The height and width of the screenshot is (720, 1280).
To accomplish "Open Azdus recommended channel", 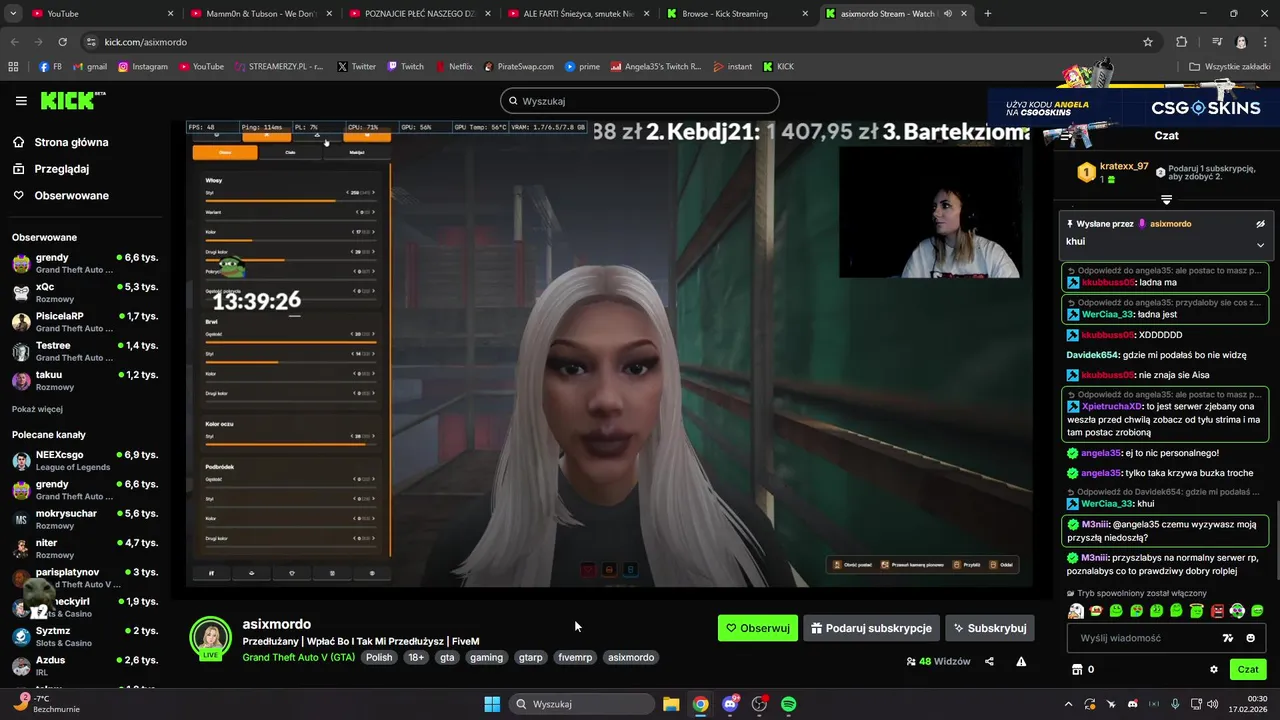I will [84, 666].
